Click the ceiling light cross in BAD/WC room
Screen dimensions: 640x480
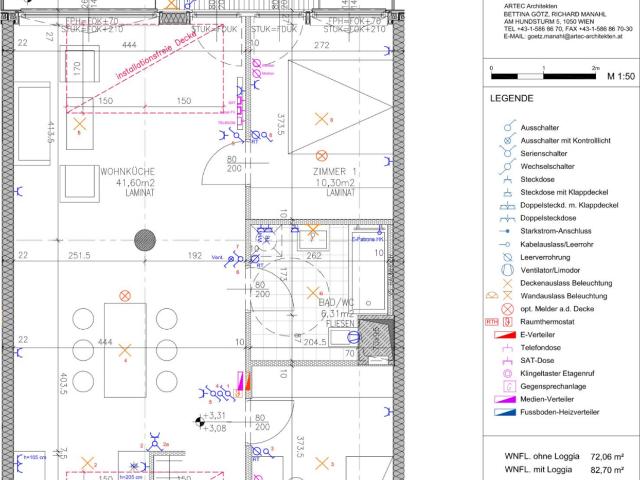click(x=313, y=293)
